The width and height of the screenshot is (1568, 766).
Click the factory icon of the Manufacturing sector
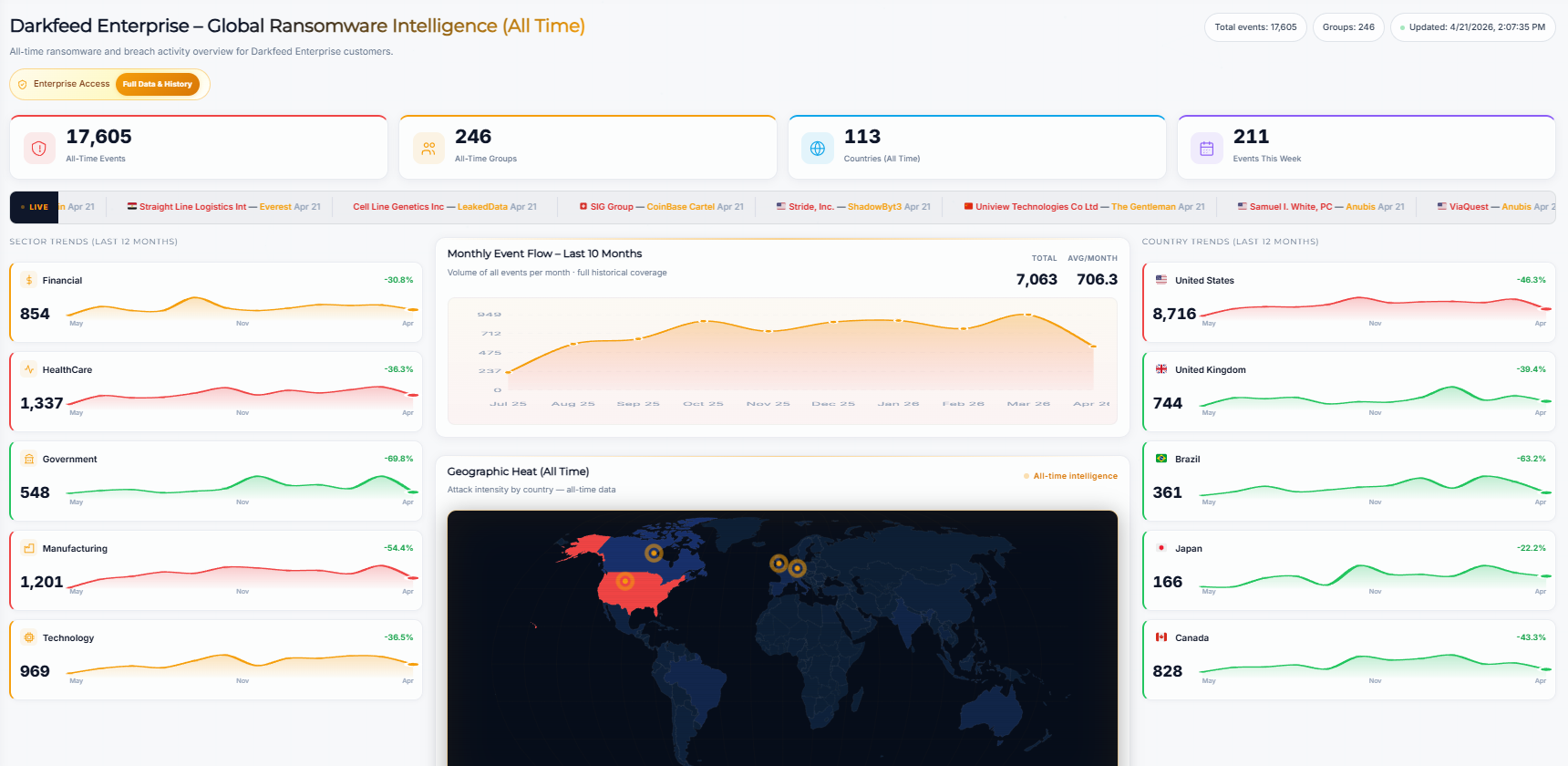[29, 548]
